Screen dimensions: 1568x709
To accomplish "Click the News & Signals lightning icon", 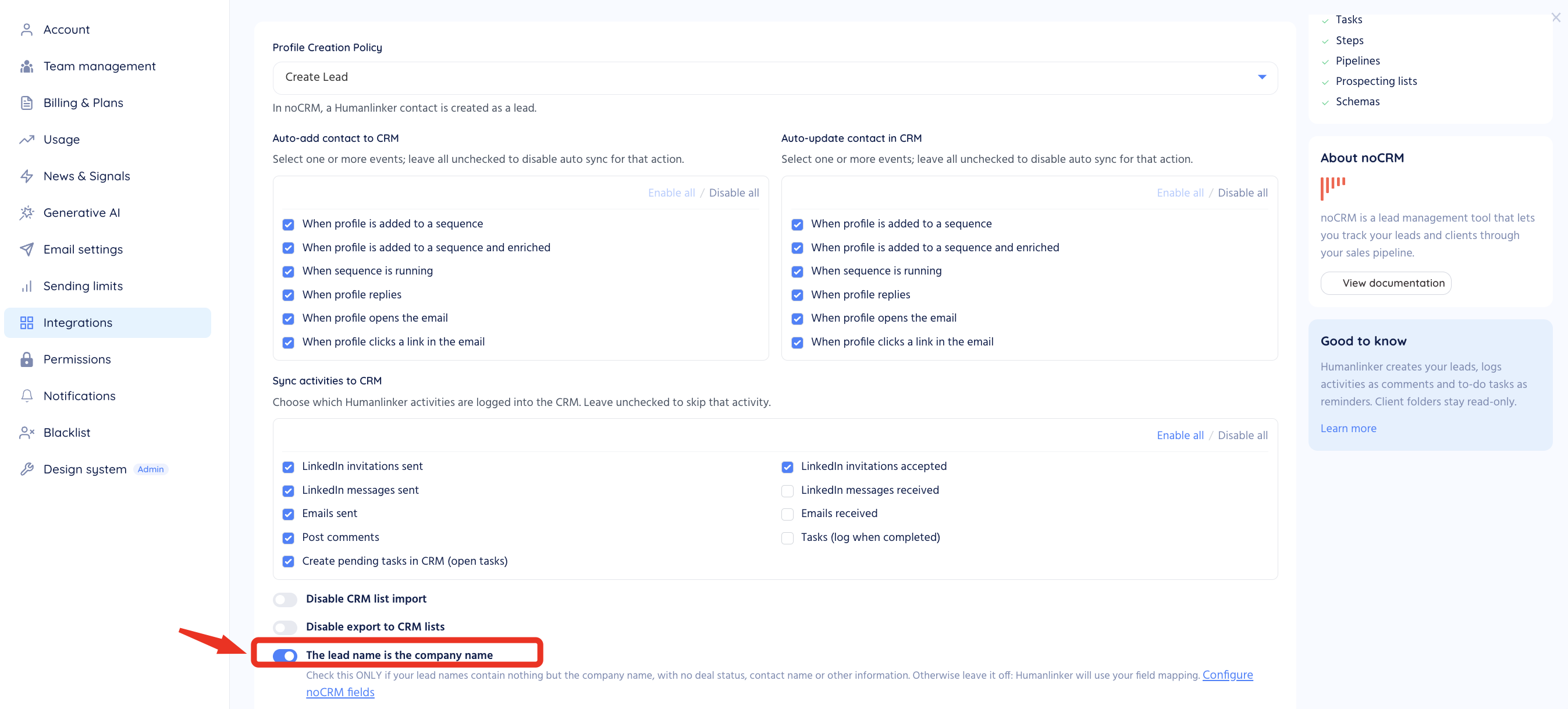I will 26,176.
